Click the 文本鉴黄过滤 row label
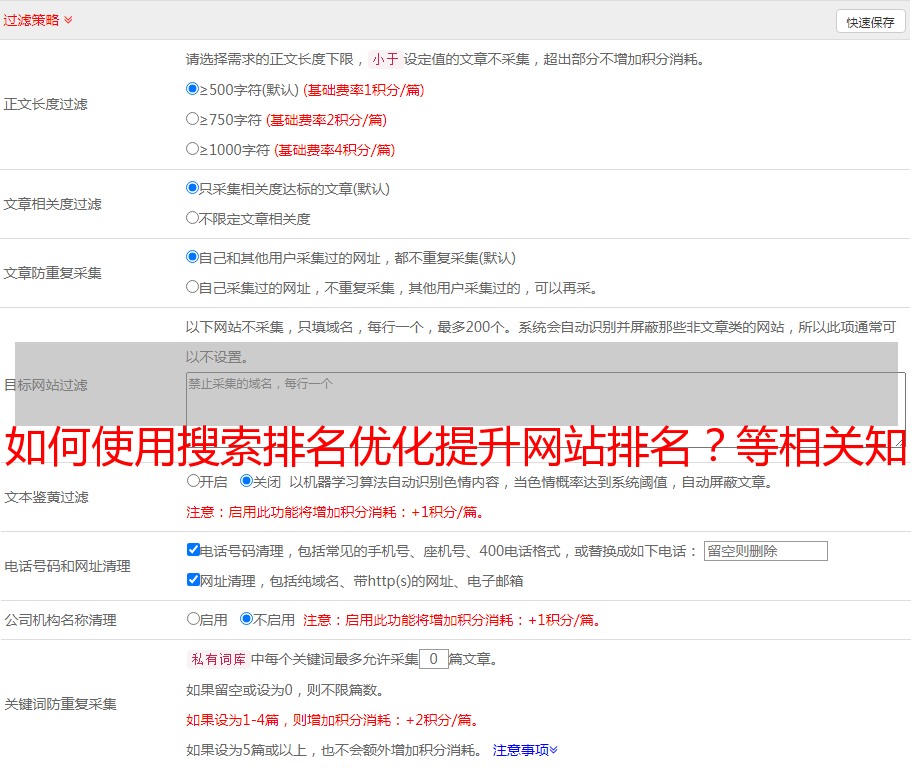Viewport: 912px width, 768px height. [x=47, y=497]
